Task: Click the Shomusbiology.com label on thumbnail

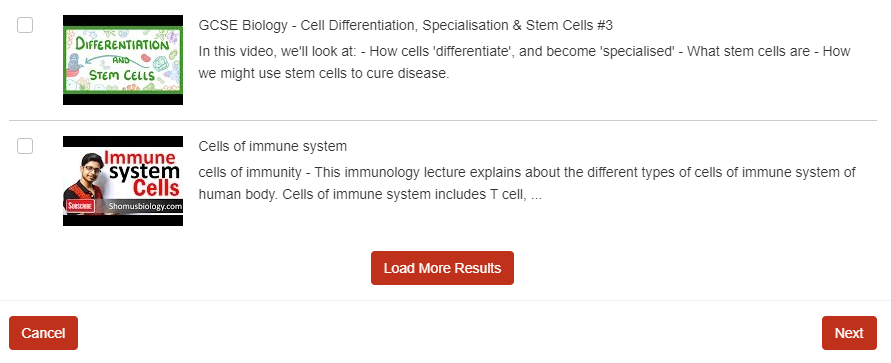Action: tap(145, 207)
